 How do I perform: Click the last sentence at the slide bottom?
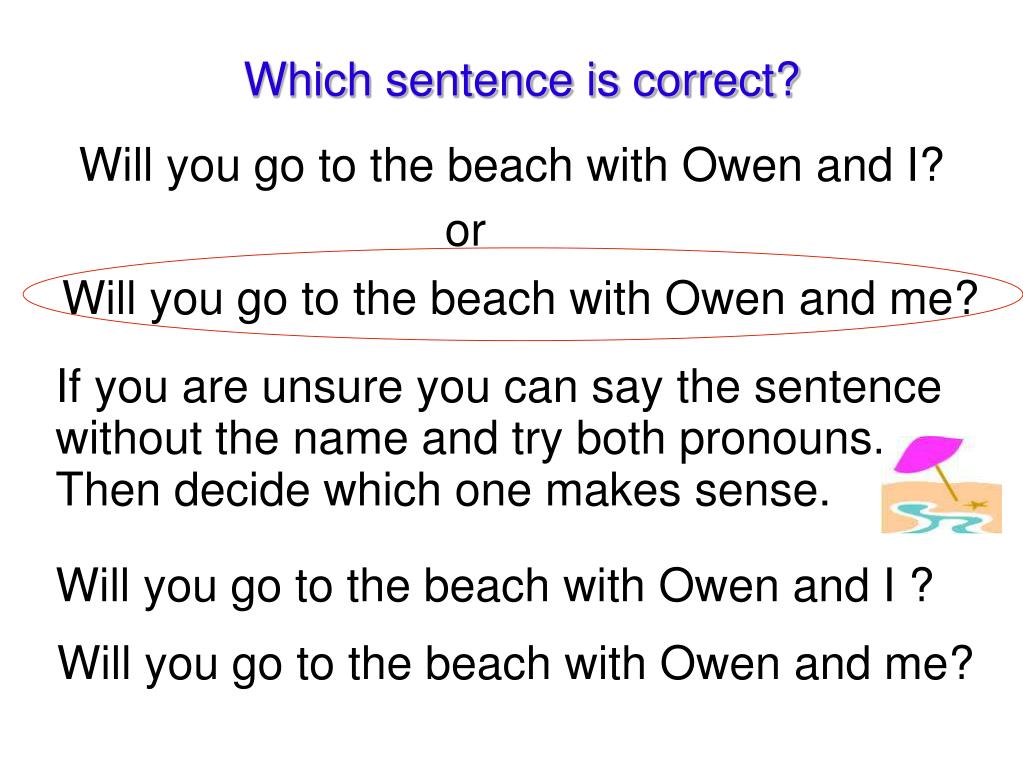pyautogui.click(x=516, y=663)
